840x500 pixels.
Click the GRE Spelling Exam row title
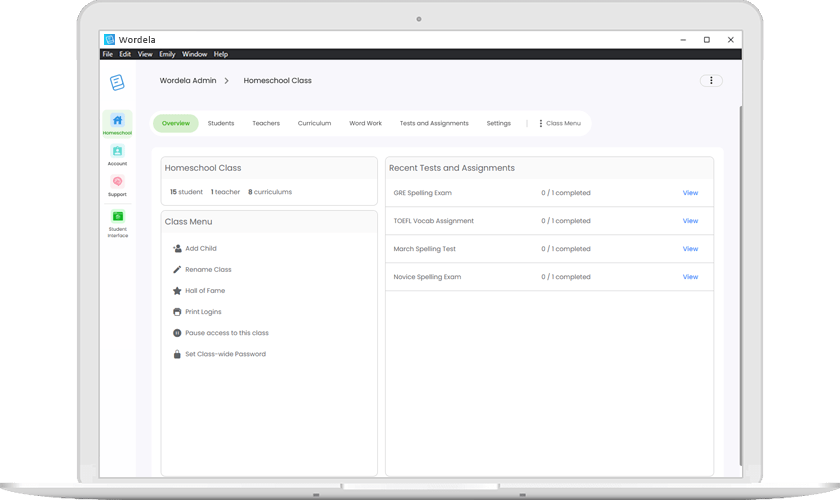423,193
